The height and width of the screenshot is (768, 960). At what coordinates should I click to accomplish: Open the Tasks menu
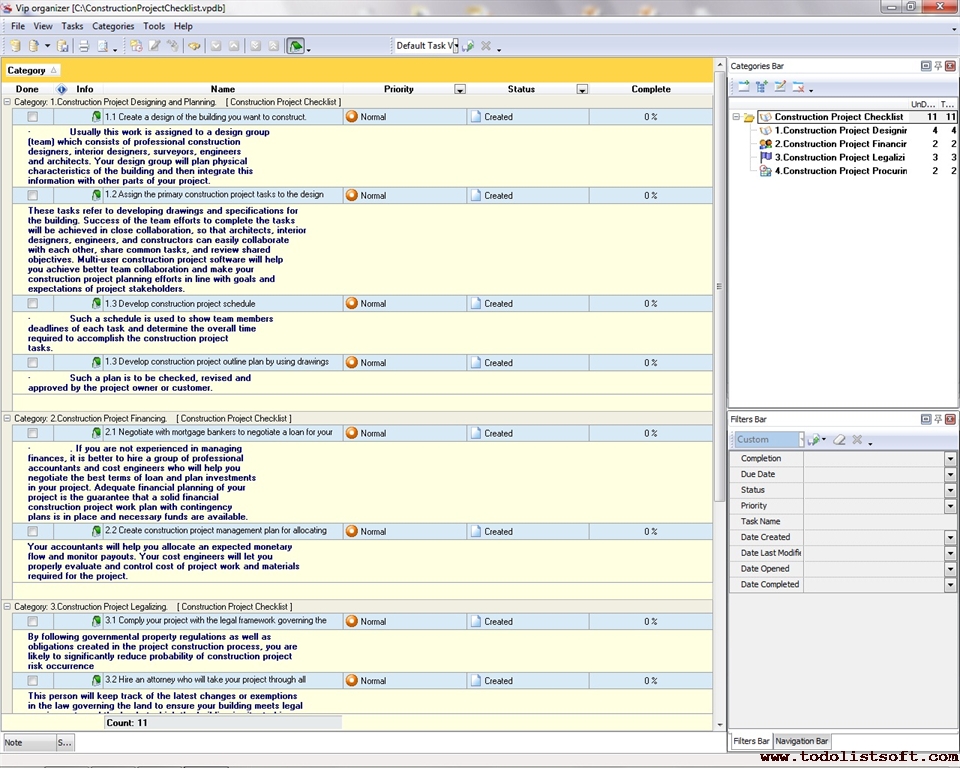[x=72, y=26]
